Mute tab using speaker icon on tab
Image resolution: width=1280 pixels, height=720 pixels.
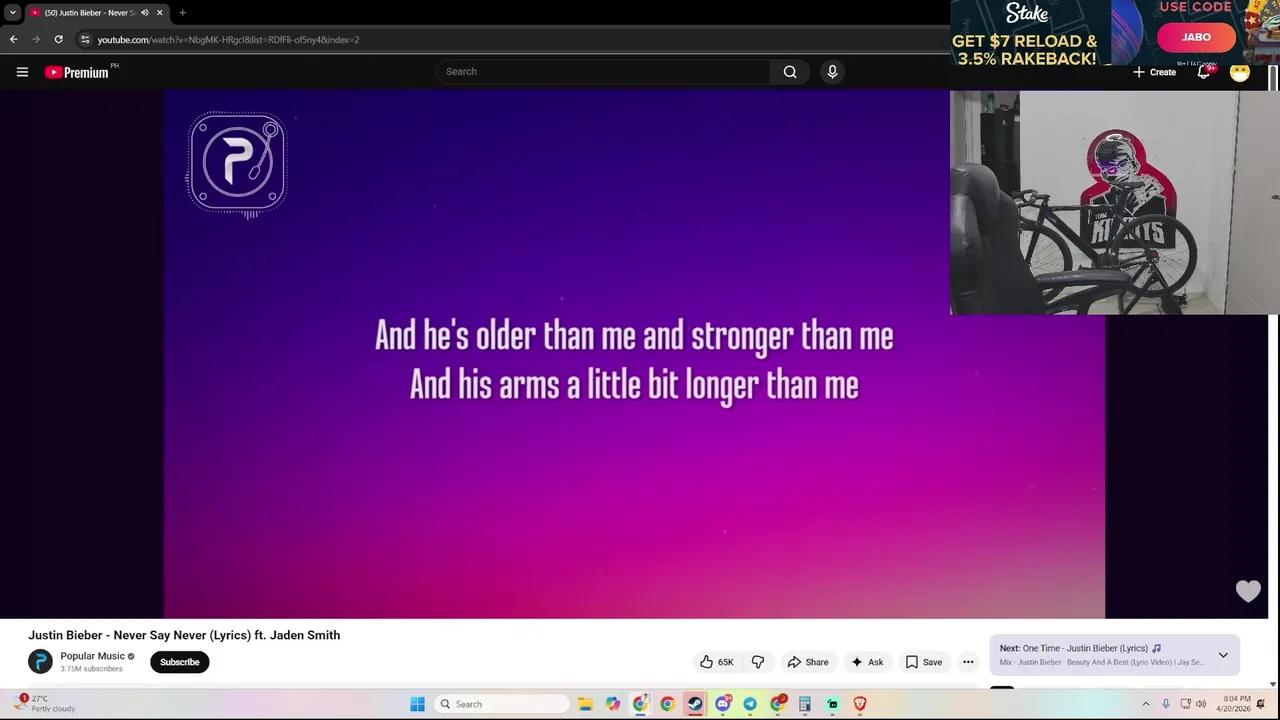click(145, 13)
